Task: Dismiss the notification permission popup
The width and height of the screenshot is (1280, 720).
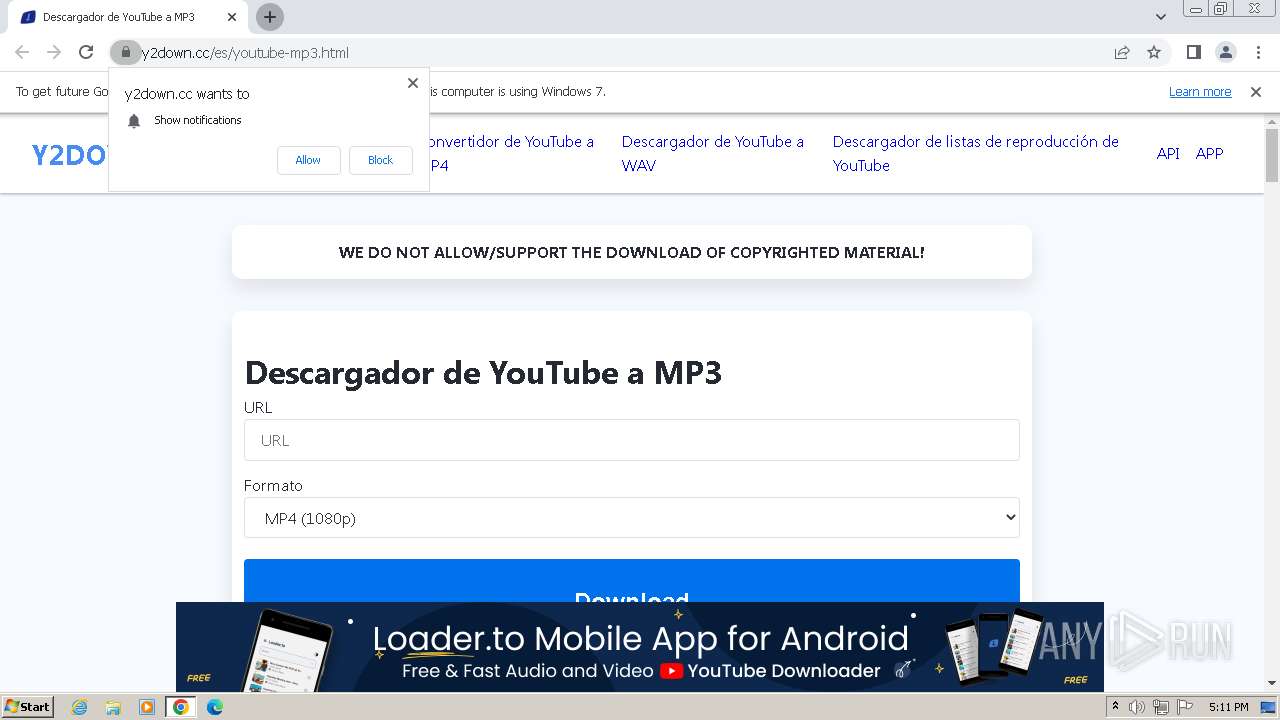Action: pyautogui.click(x=413, y=83)
